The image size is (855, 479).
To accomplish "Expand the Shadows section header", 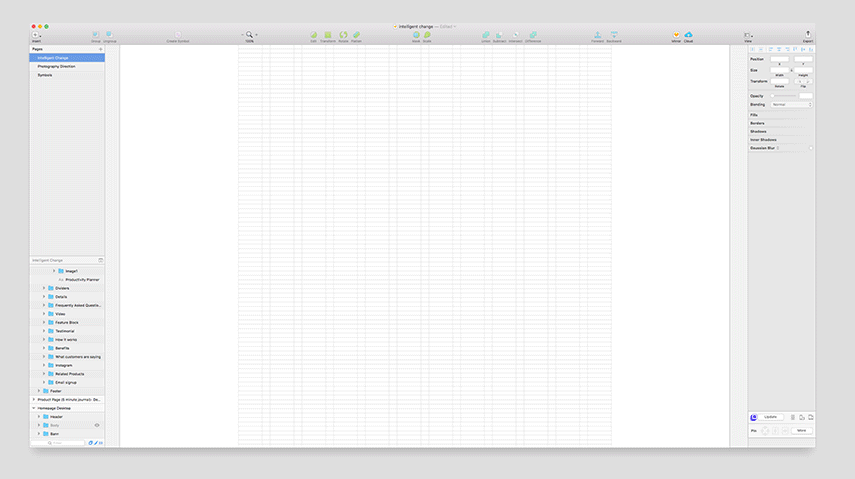I will coord(758,131).
